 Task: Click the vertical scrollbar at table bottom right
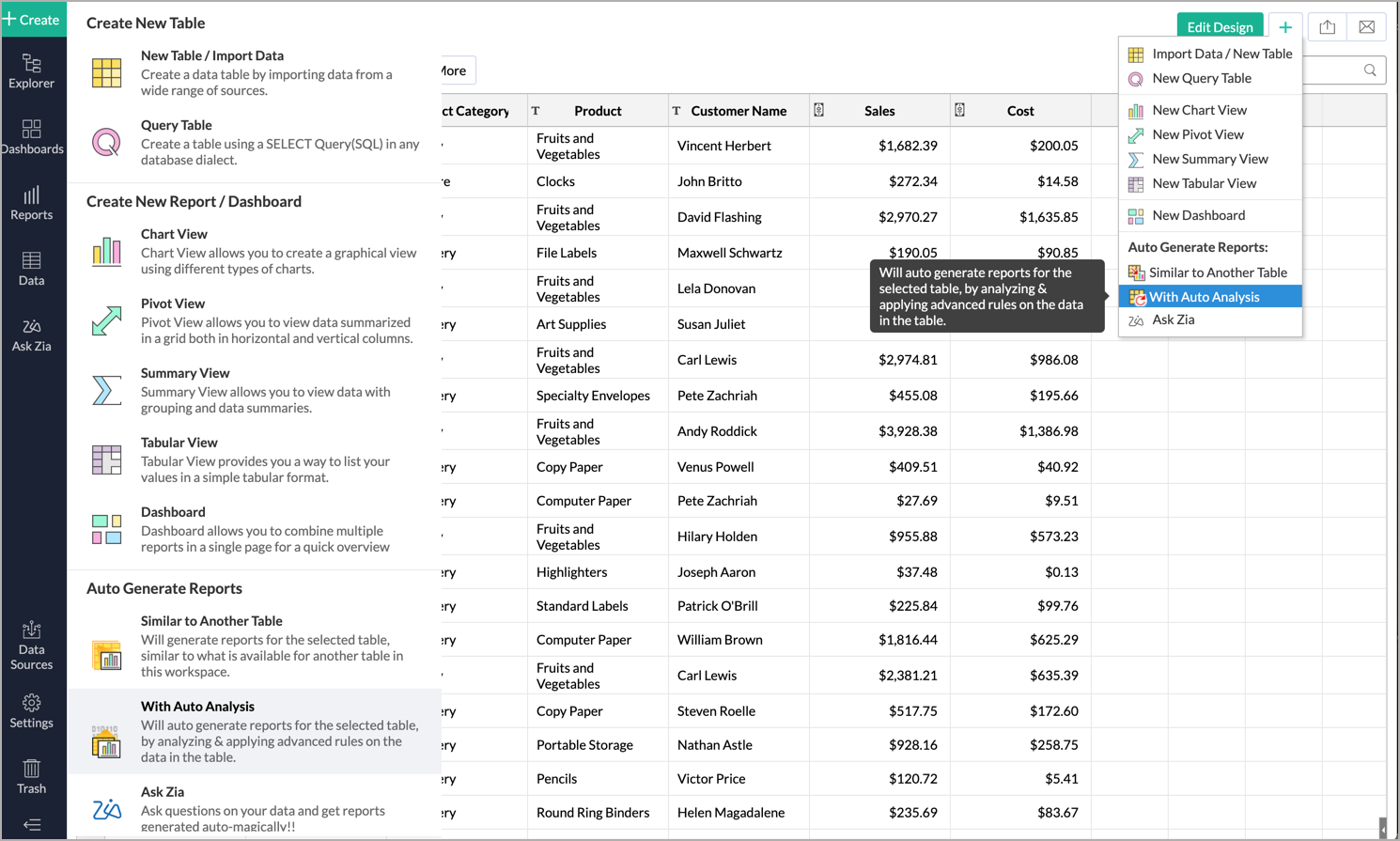click(1382, 827)
